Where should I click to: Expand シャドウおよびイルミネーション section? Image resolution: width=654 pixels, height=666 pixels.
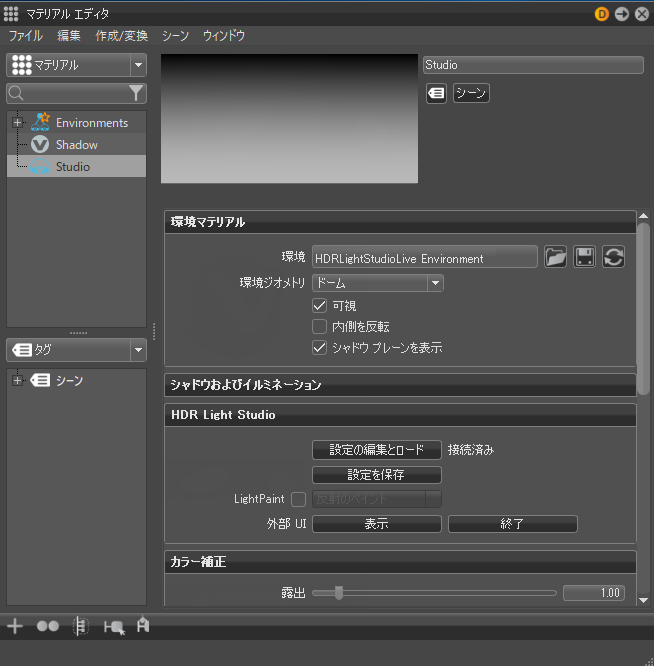(x=400, y=385)
